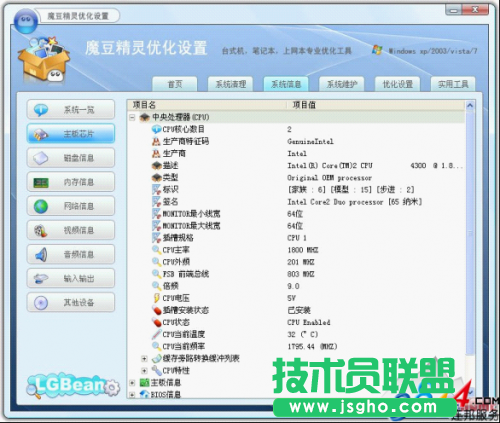Click the icon beside MONITOR最小线宽
Screen dimensions: 500x423
pyautogui.click(x=156, y=214)
